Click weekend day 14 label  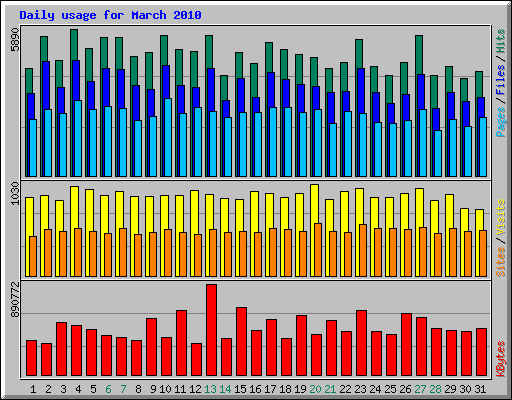pos(226,389)
